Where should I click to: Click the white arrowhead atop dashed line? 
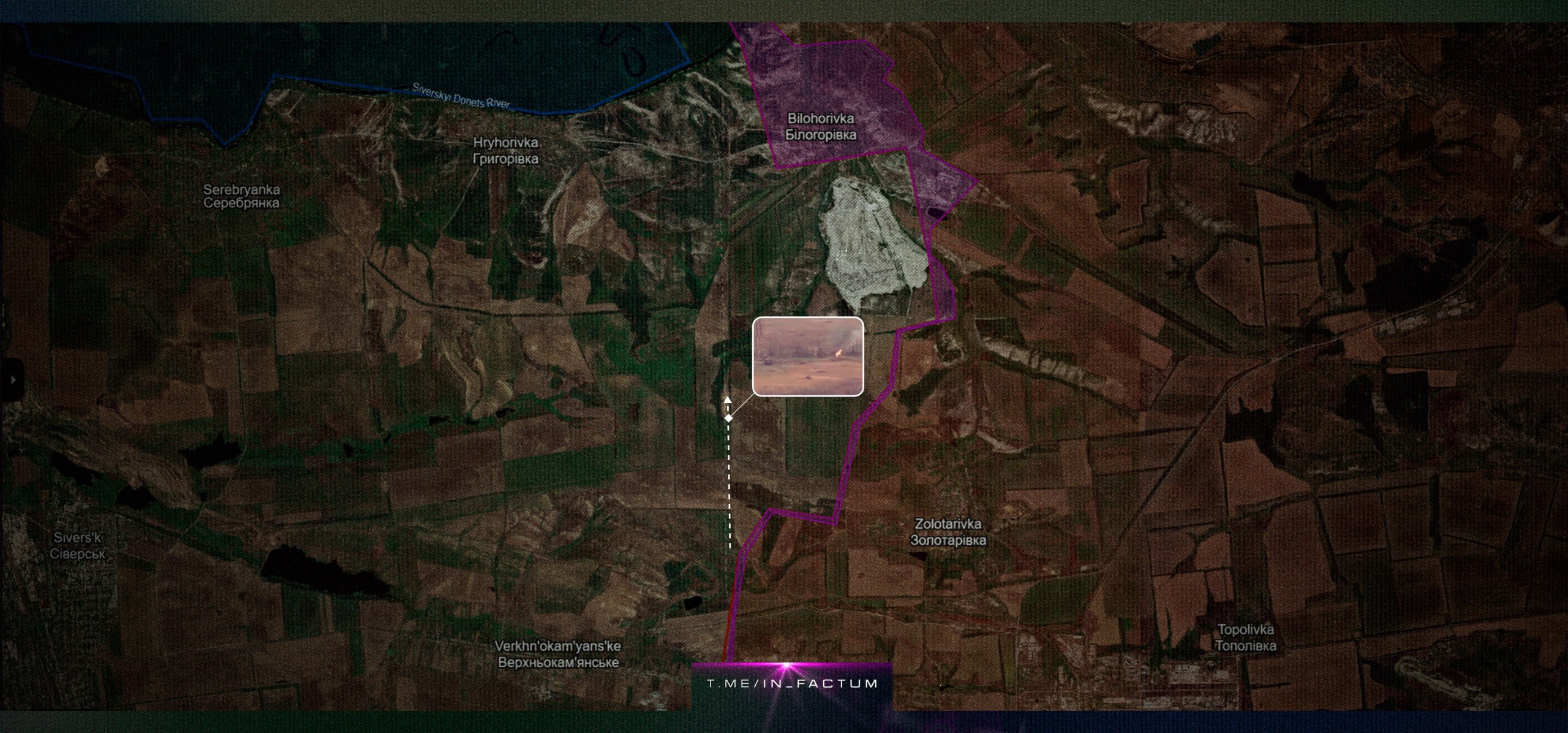tap(728, 400)
